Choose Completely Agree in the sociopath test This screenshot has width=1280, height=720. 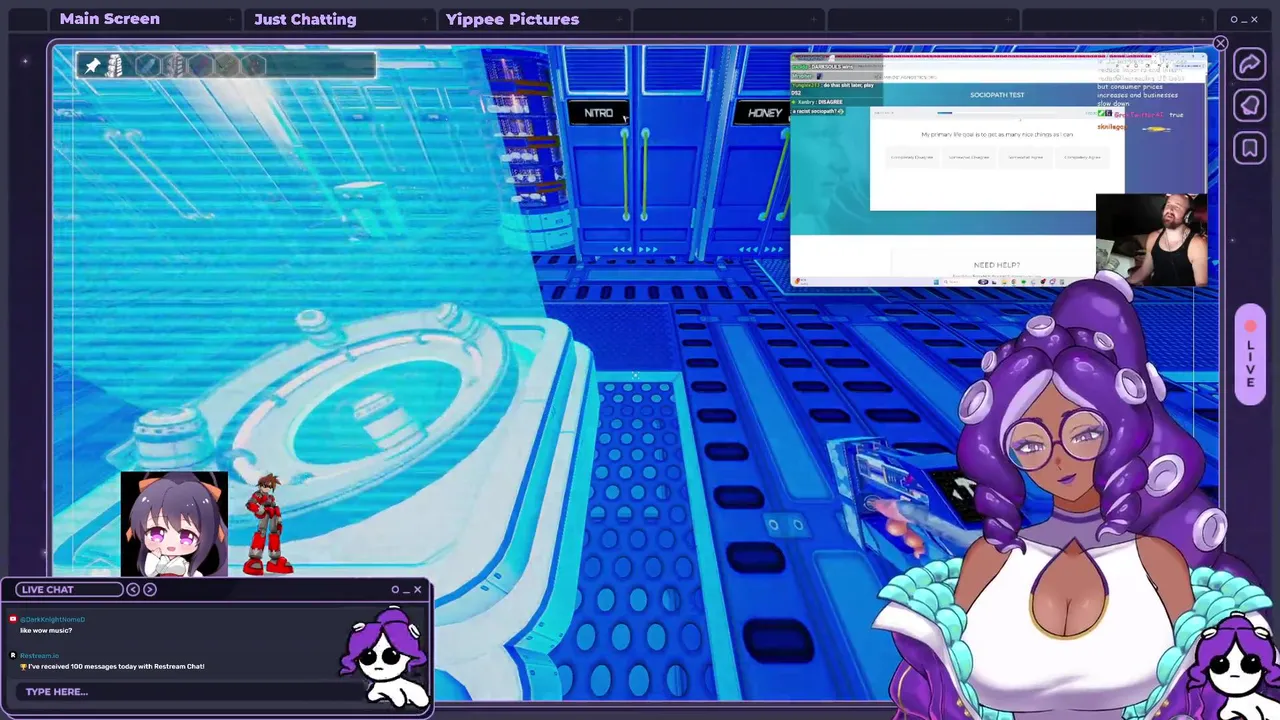tap(1082, 157)
